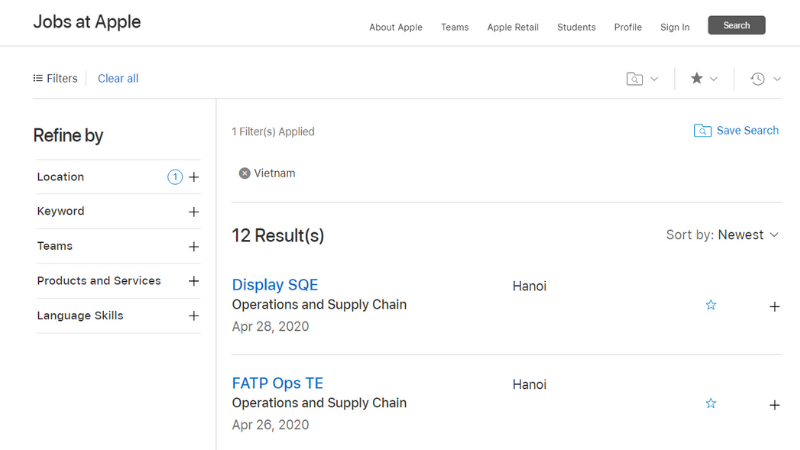
Task: Open the Sort by Newest dropdown
Action: tap(722, 235)
